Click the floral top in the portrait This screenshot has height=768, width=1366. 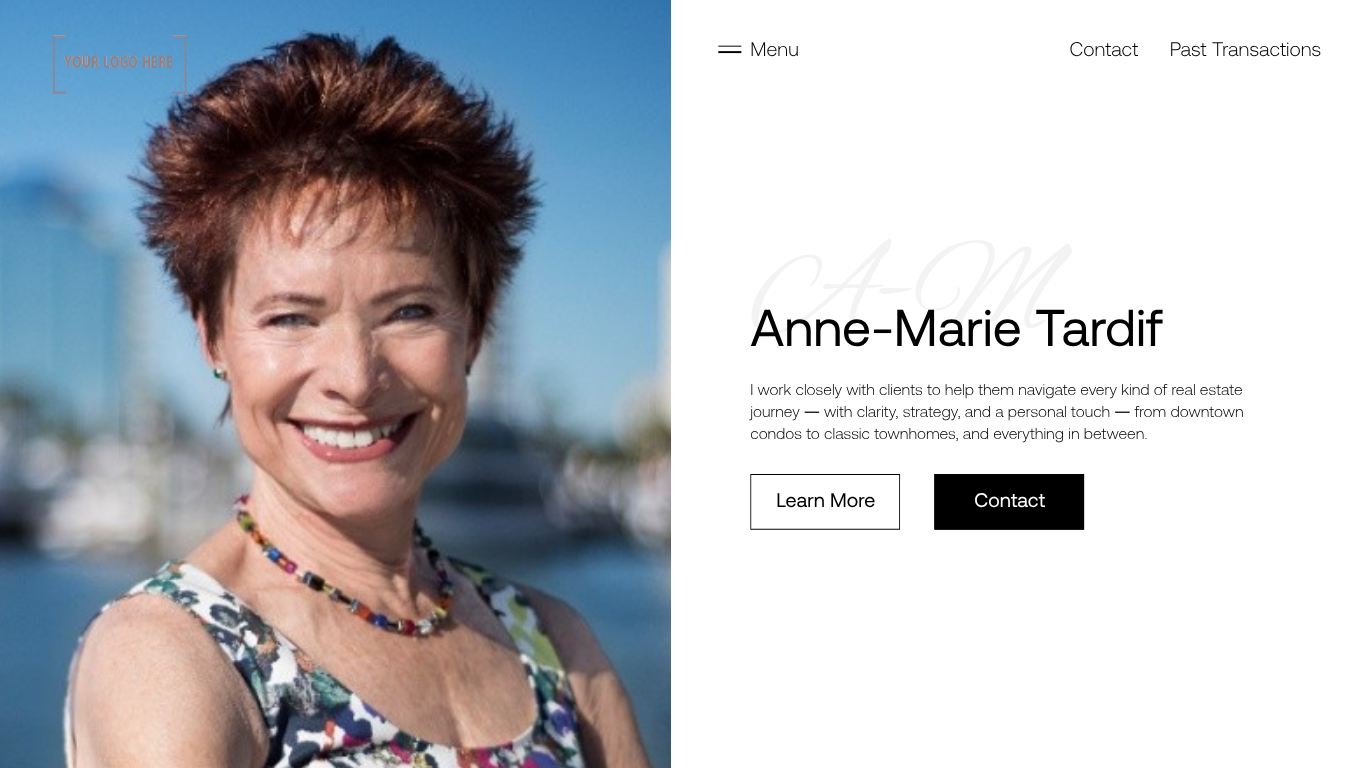330,680
